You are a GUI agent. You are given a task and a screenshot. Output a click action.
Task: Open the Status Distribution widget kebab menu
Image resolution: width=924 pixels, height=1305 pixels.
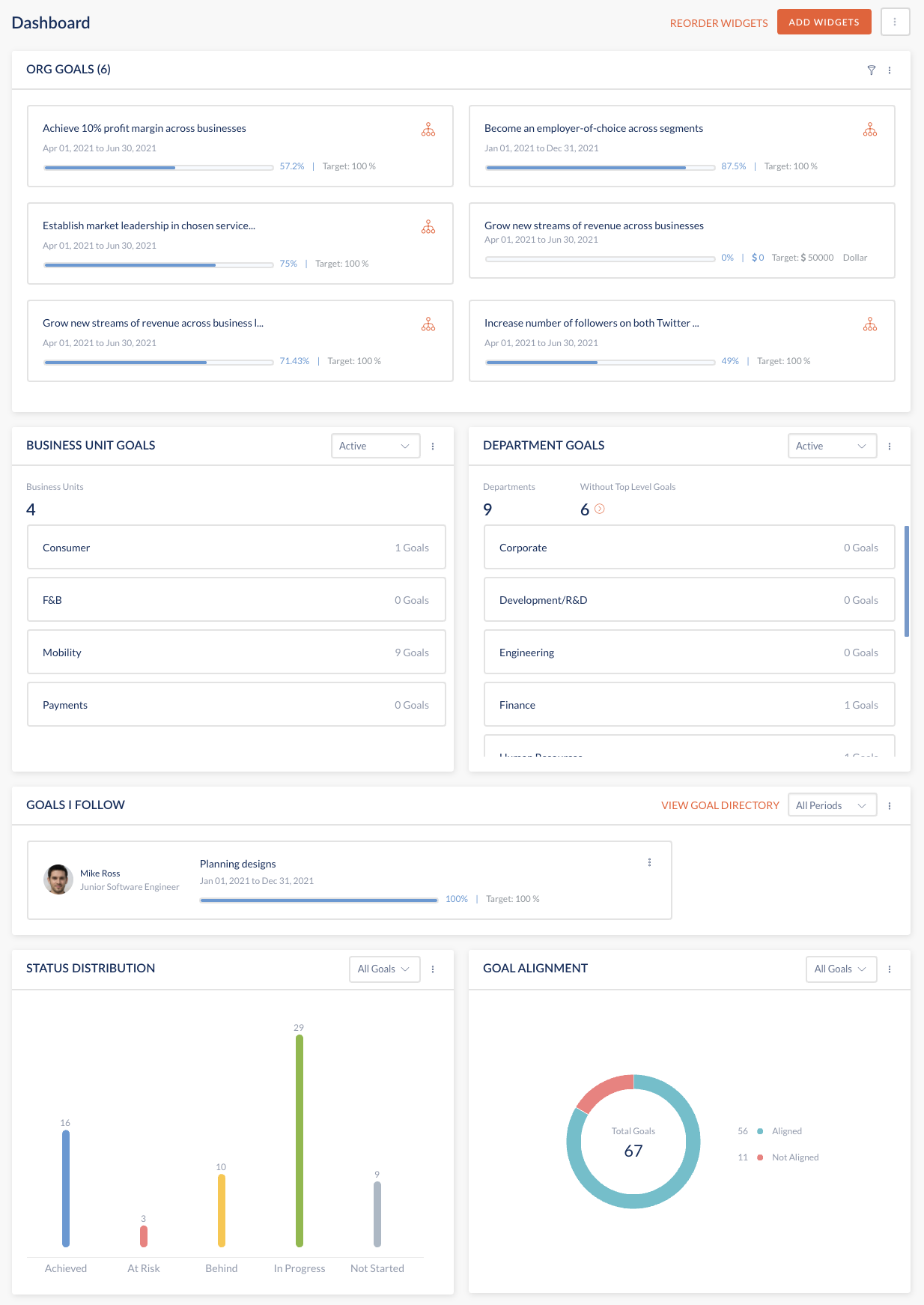pyautogui.click(x=433, y=969)
